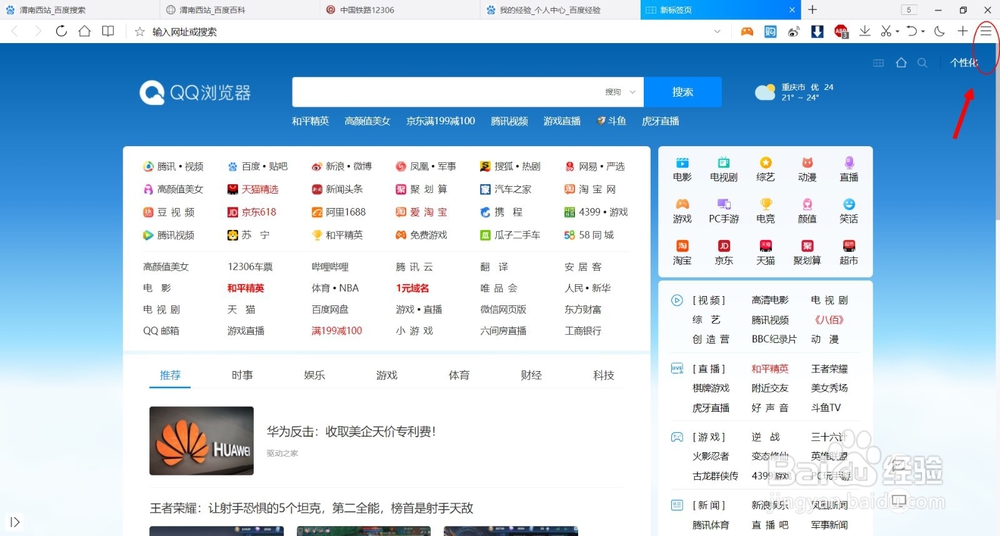
Task: Switch to the 中国铁路12306 tab
Action: pyautogui.click(x=400, y=10)
